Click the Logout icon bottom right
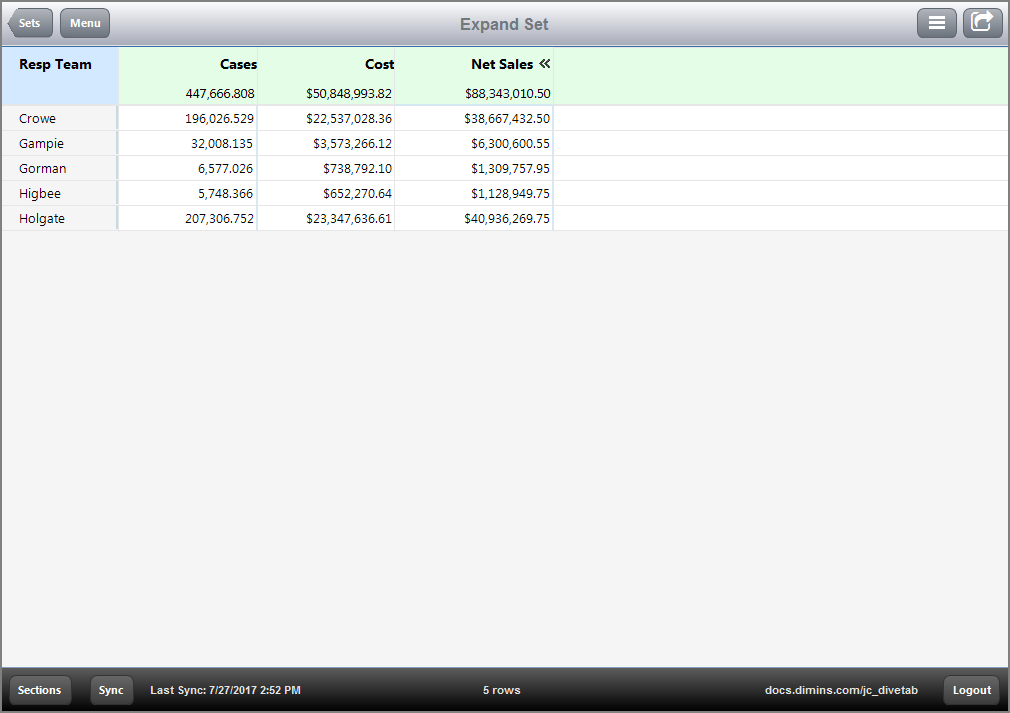This screenshot has height=713, width=1010. pyautogui.click(x=970, y=690)
